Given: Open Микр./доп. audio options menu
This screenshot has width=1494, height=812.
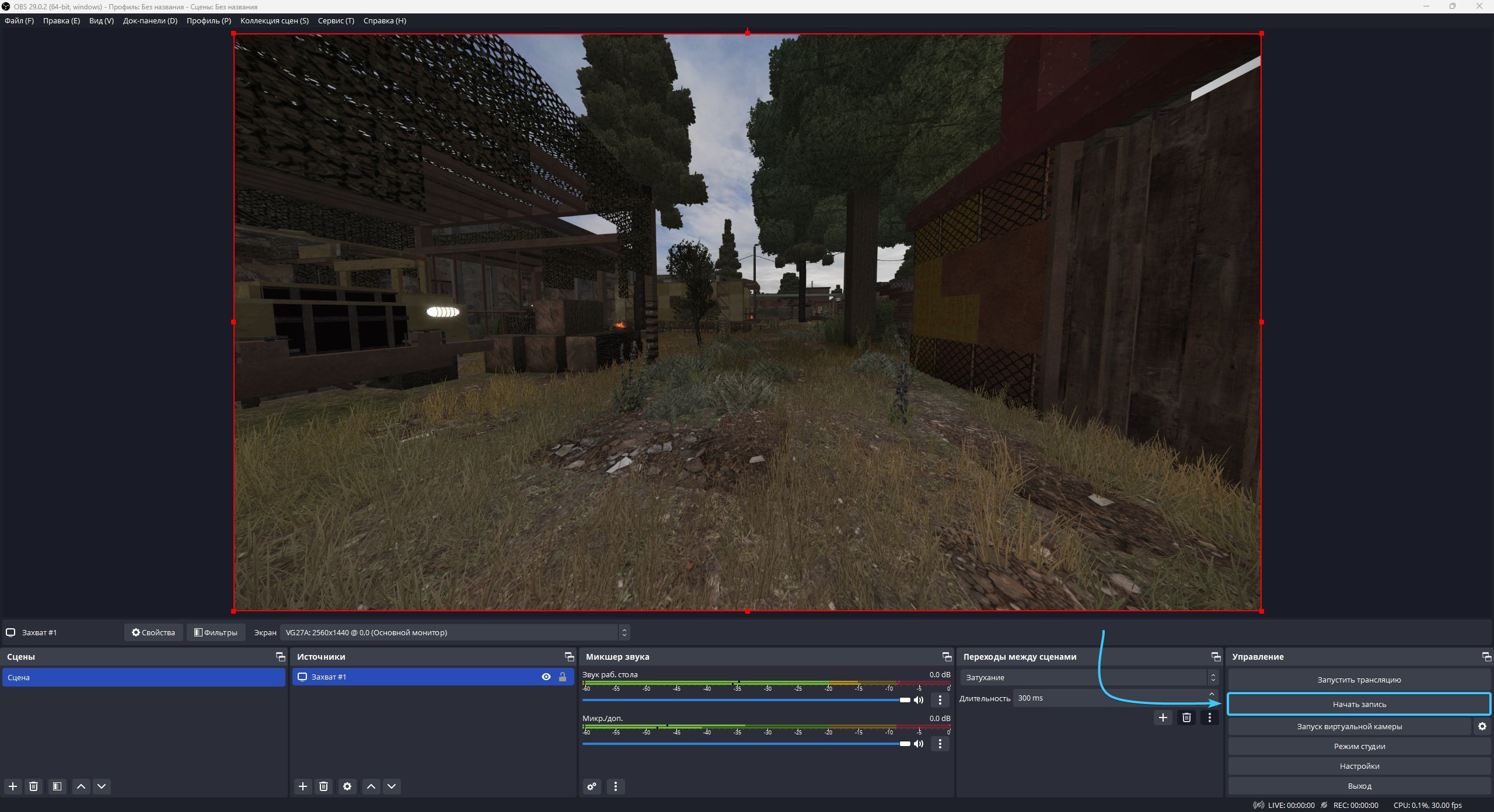Looking at the screenshot, I should [940, 744].
